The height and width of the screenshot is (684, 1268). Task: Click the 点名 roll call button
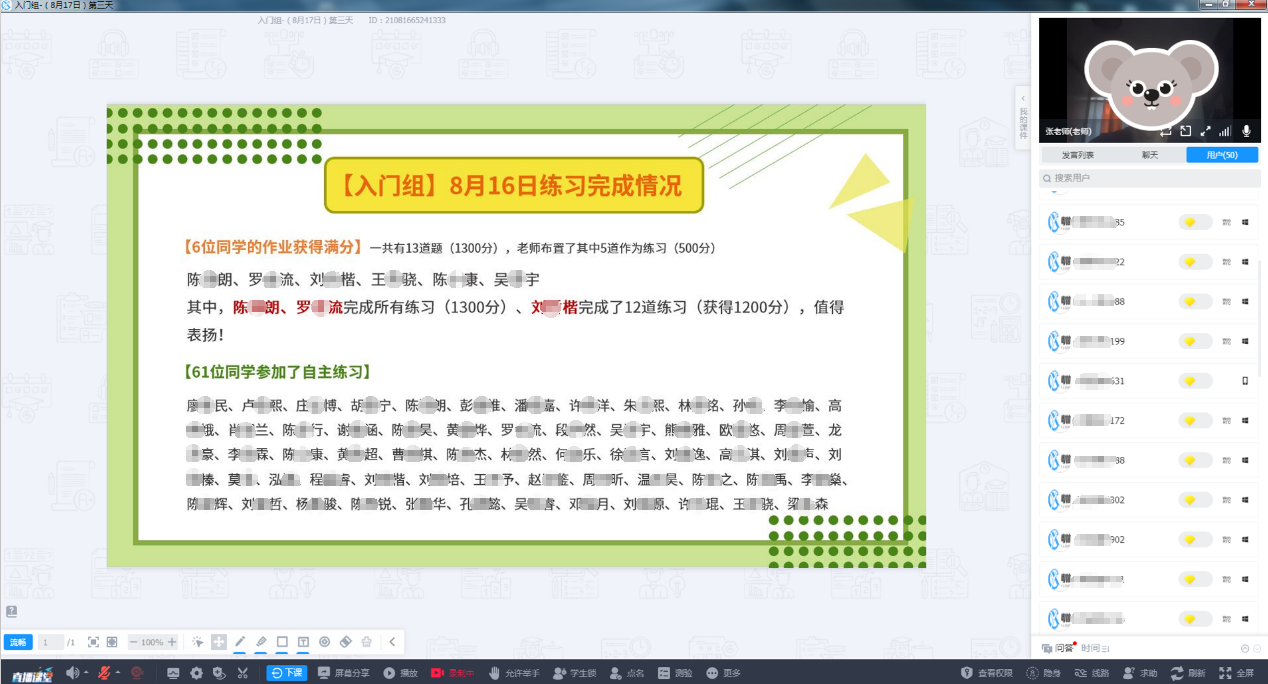pos(627,673)
